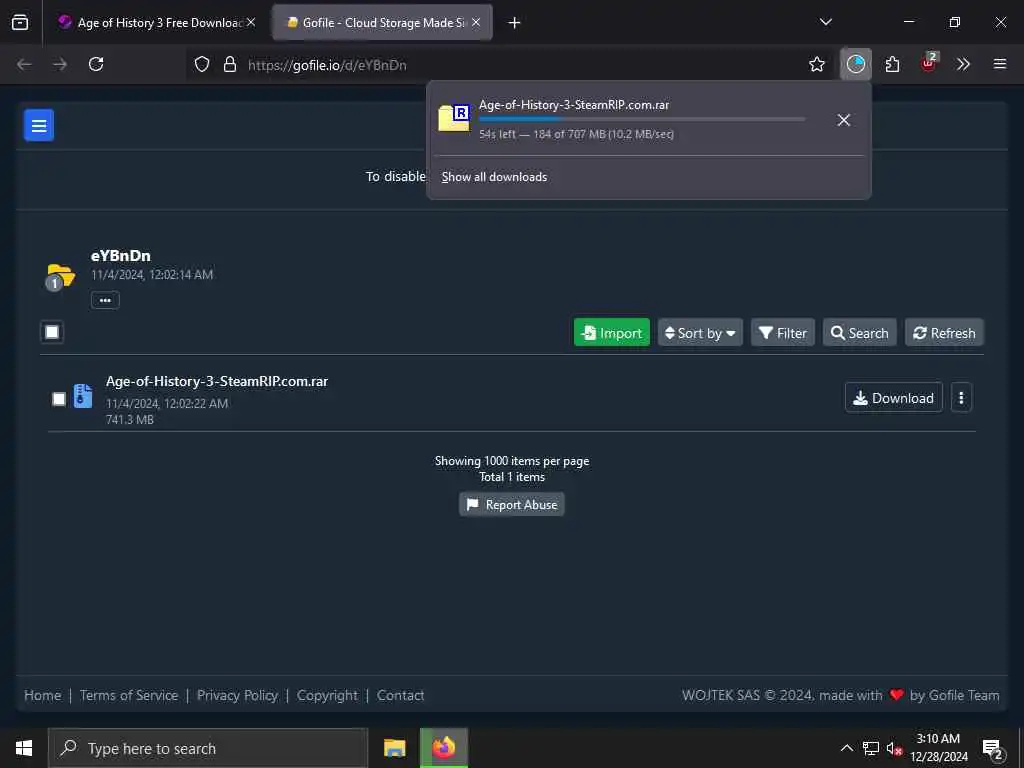Click the uBlock Origin shield icon
Image resolution: width=1024 pixels, height=768 pixels.
[x=928, y=64]
